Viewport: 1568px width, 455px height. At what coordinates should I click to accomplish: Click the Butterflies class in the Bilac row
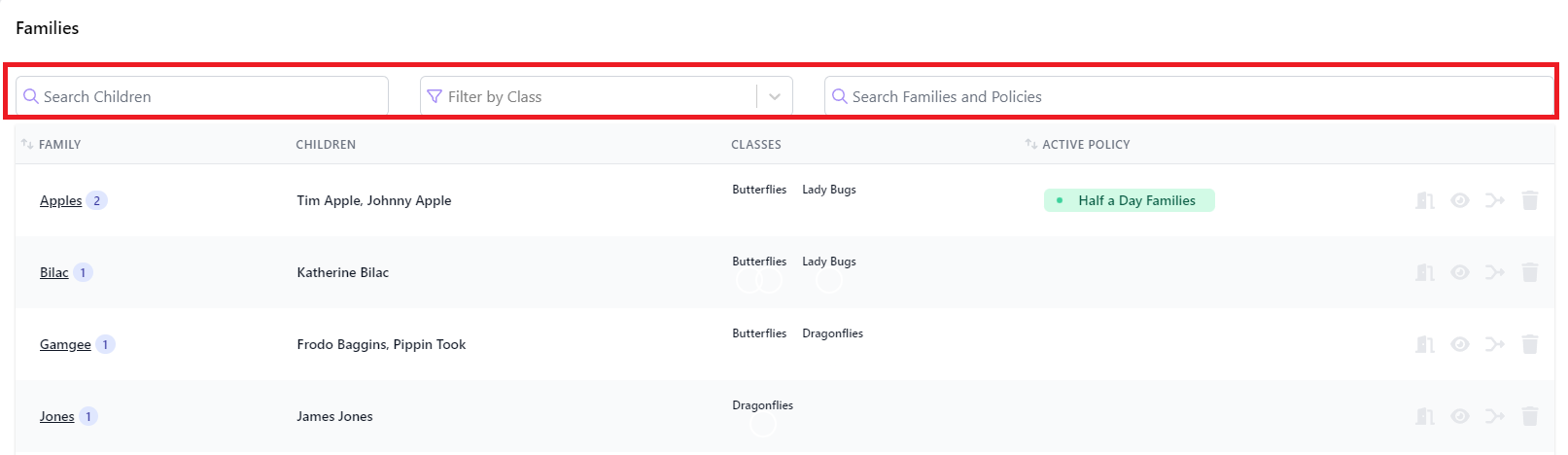coord(759,262)
